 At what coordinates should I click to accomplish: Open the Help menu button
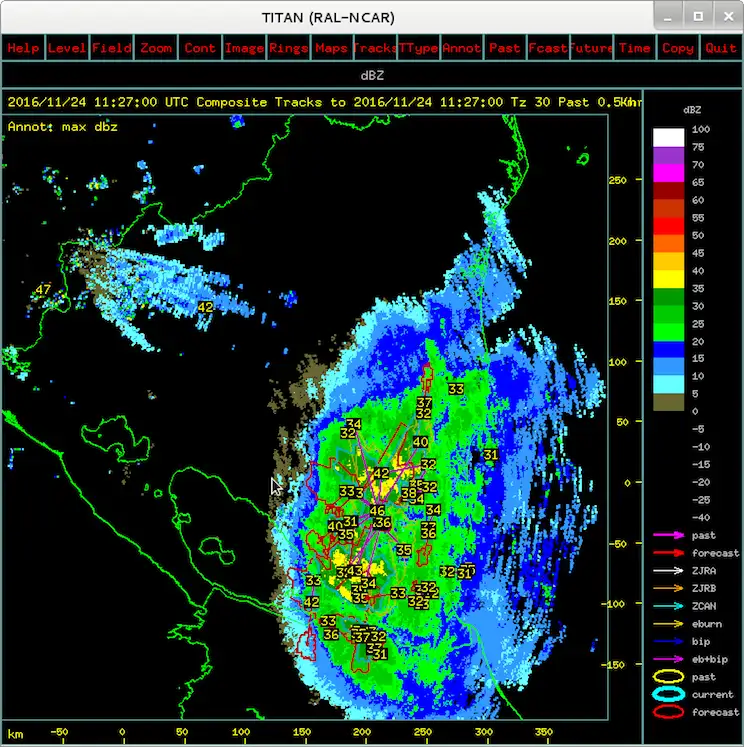coord(23,48)
